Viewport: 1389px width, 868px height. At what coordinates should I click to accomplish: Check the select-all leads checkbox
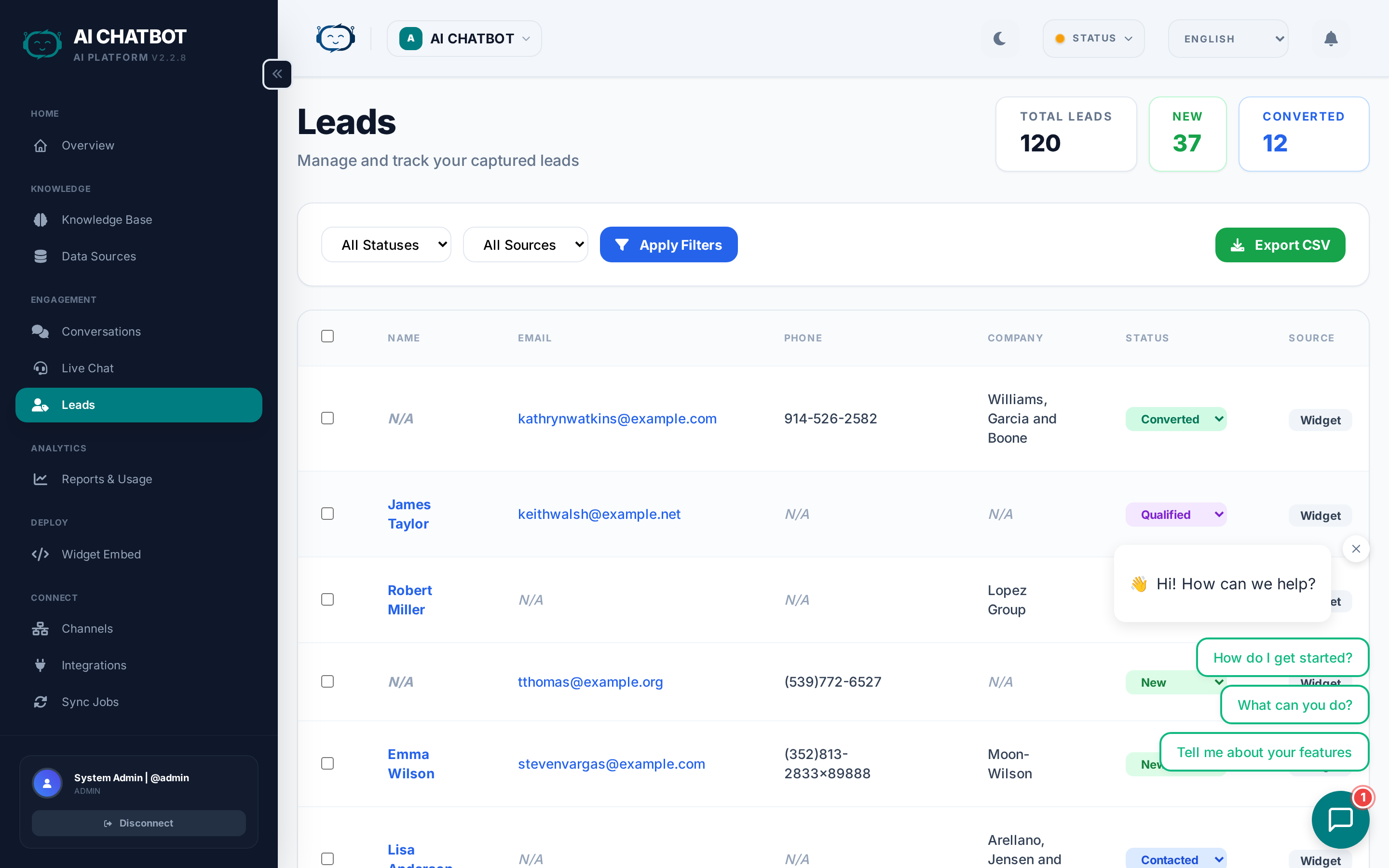pos(327,336)
